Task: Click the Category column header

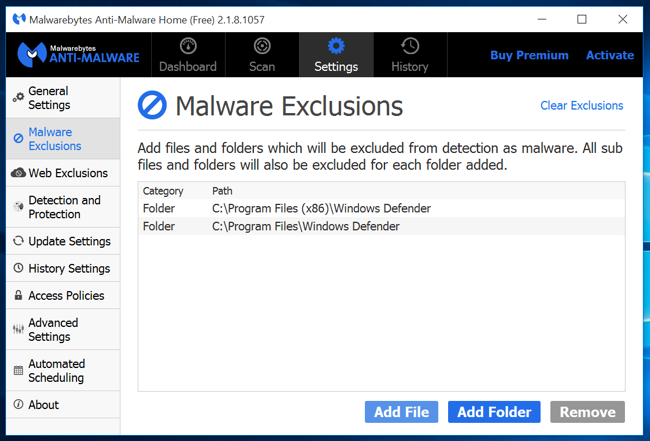Action: (x=163, y=191)
